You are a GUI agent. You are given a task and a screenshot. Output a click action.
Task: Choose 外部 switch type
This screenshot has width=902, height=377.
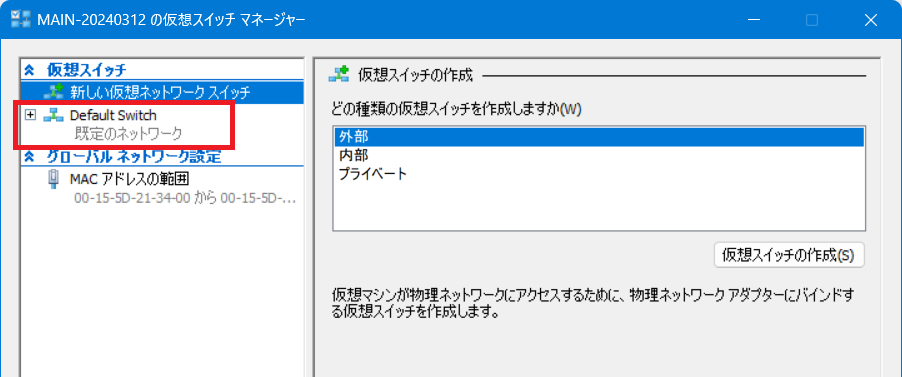point(598,137)
